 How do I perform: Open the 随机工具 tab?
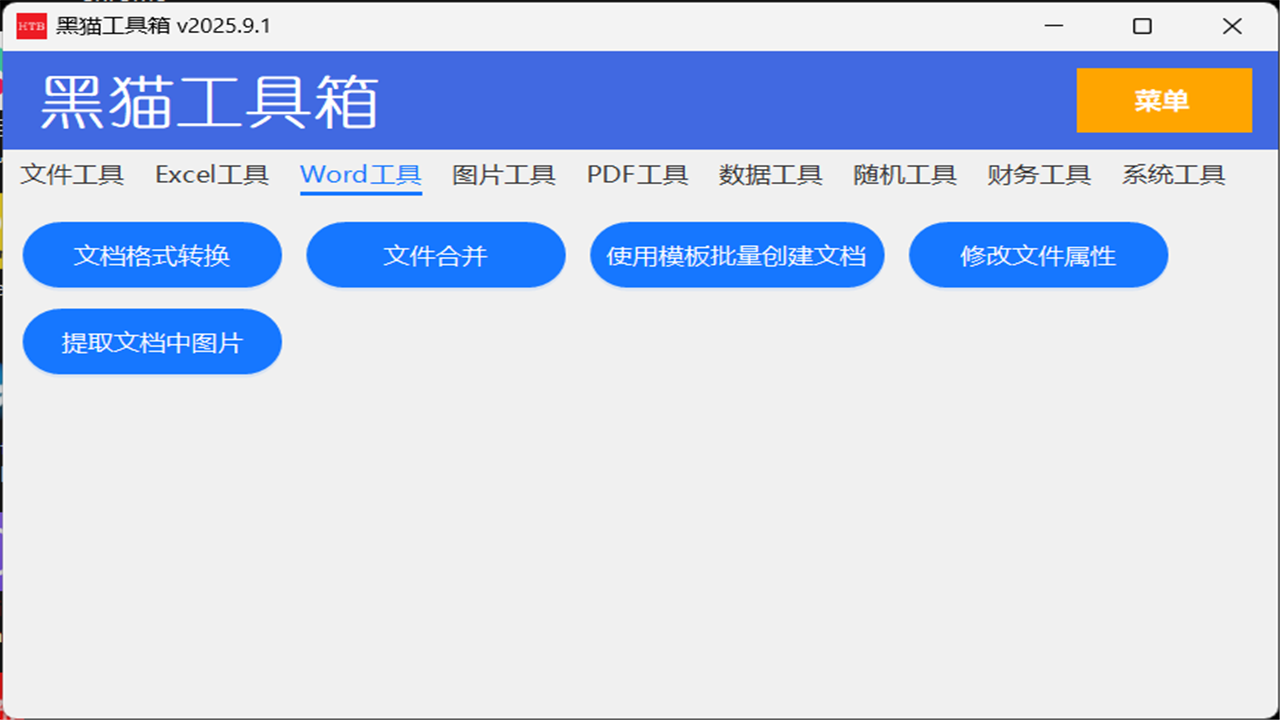903,174
